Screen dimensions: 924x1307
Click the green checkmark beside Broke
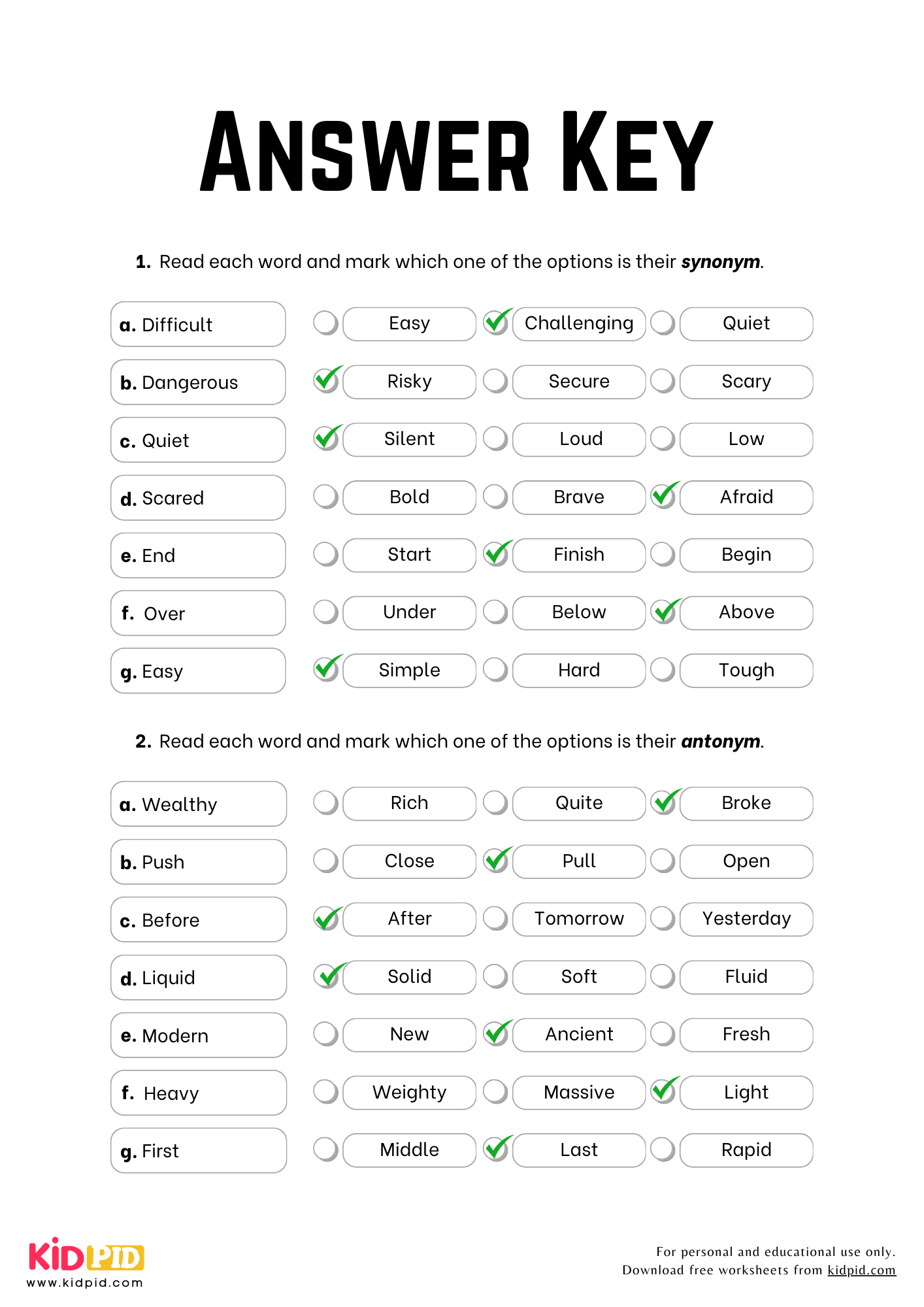(664, 802)
